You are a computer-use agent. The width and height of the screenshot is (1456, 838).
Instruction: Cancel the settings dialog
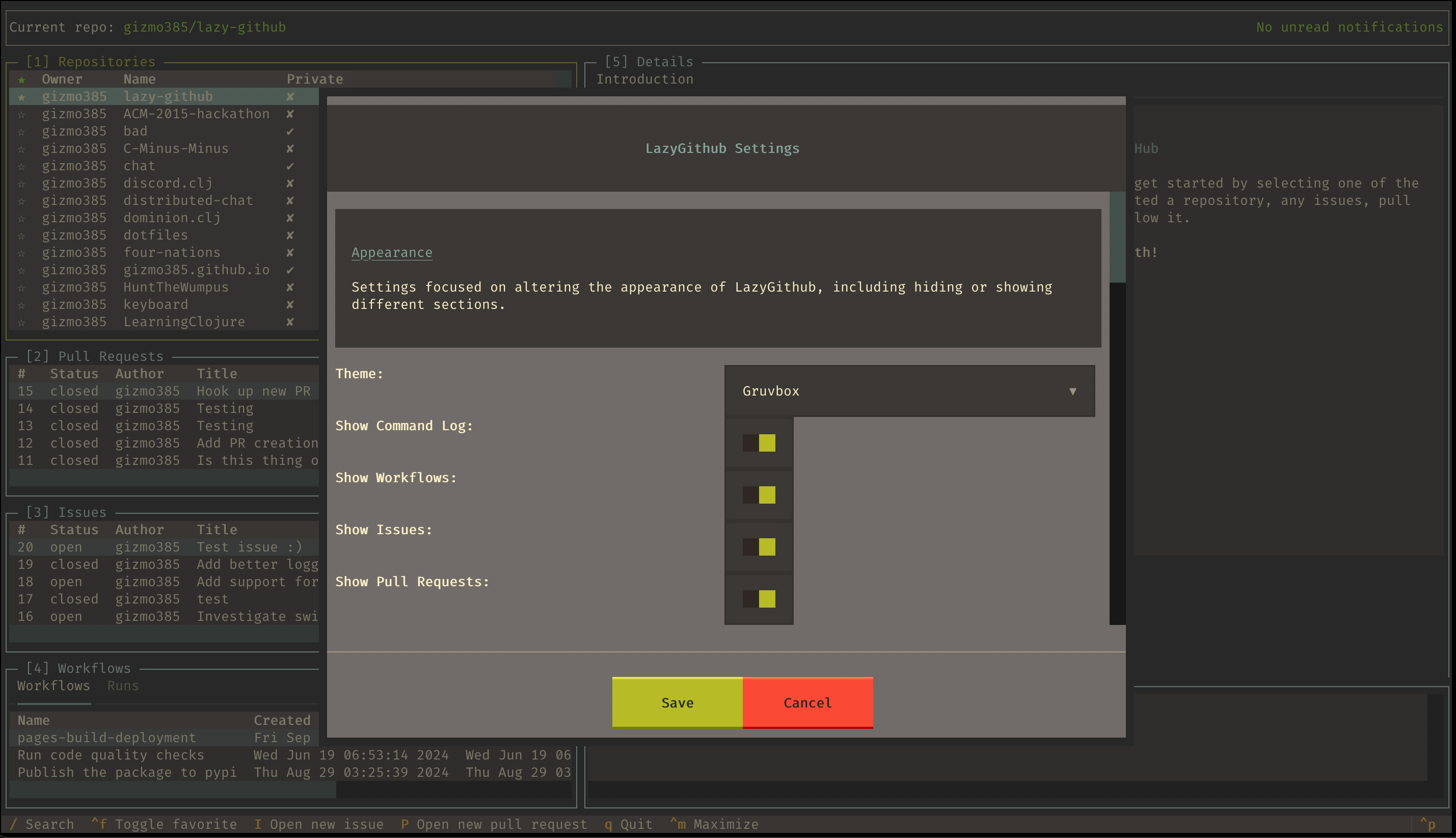tap(807, 702)
